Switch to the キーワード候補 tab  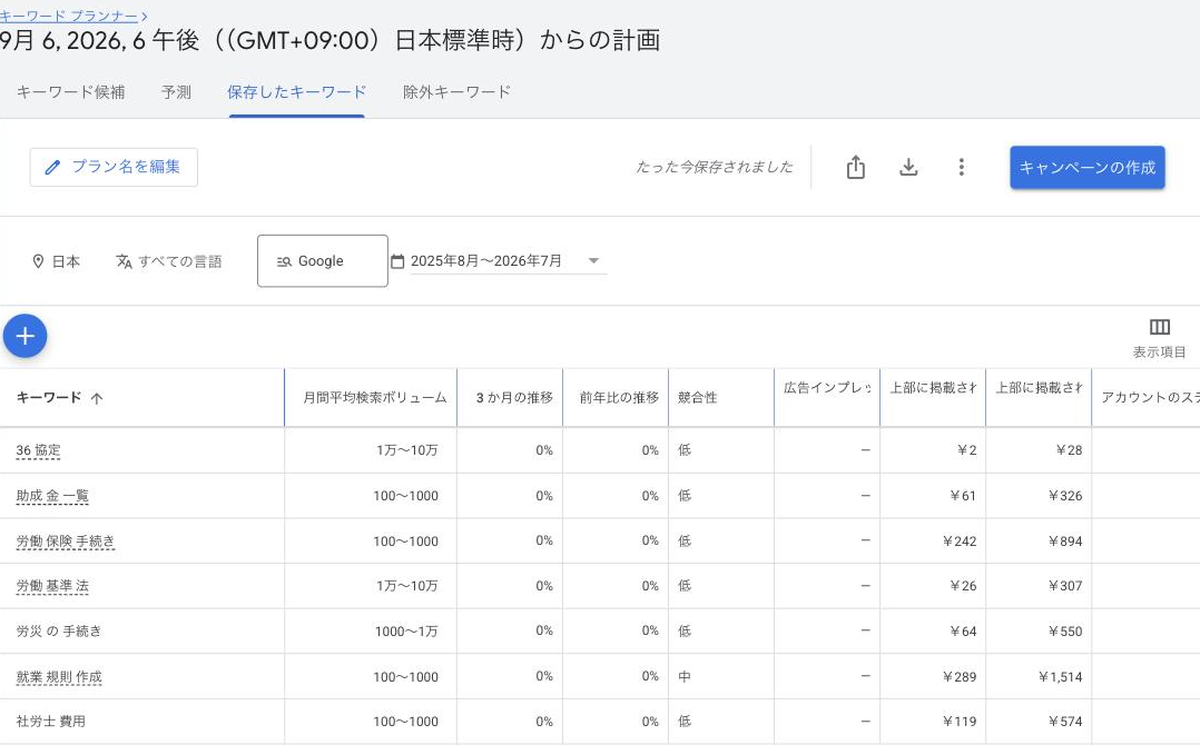tap(70, 92)
